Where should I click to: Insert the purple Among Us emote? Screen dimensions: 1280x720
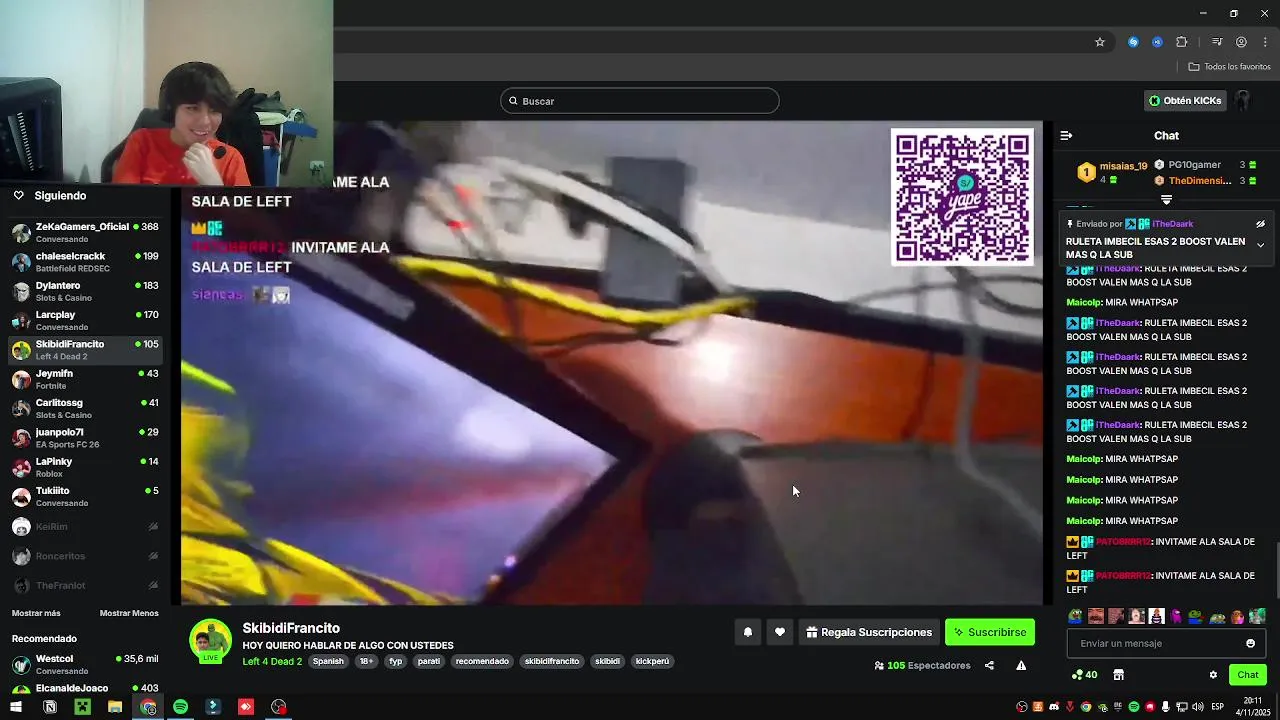1177,616
